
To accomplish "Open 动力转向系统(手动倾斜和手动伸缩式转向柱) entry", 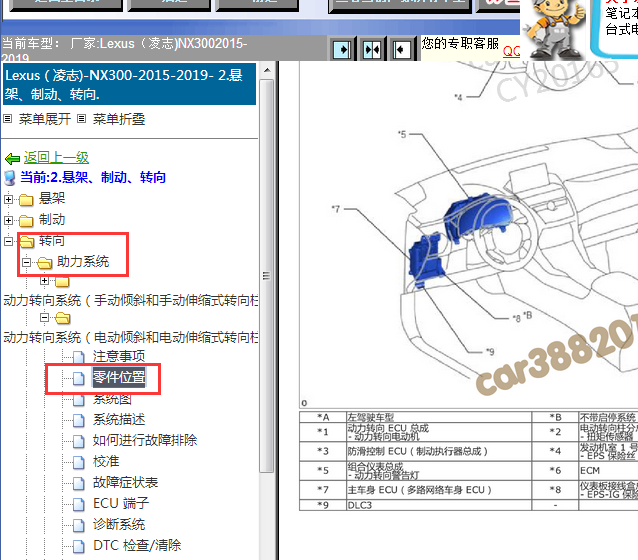I will (131, 300).
